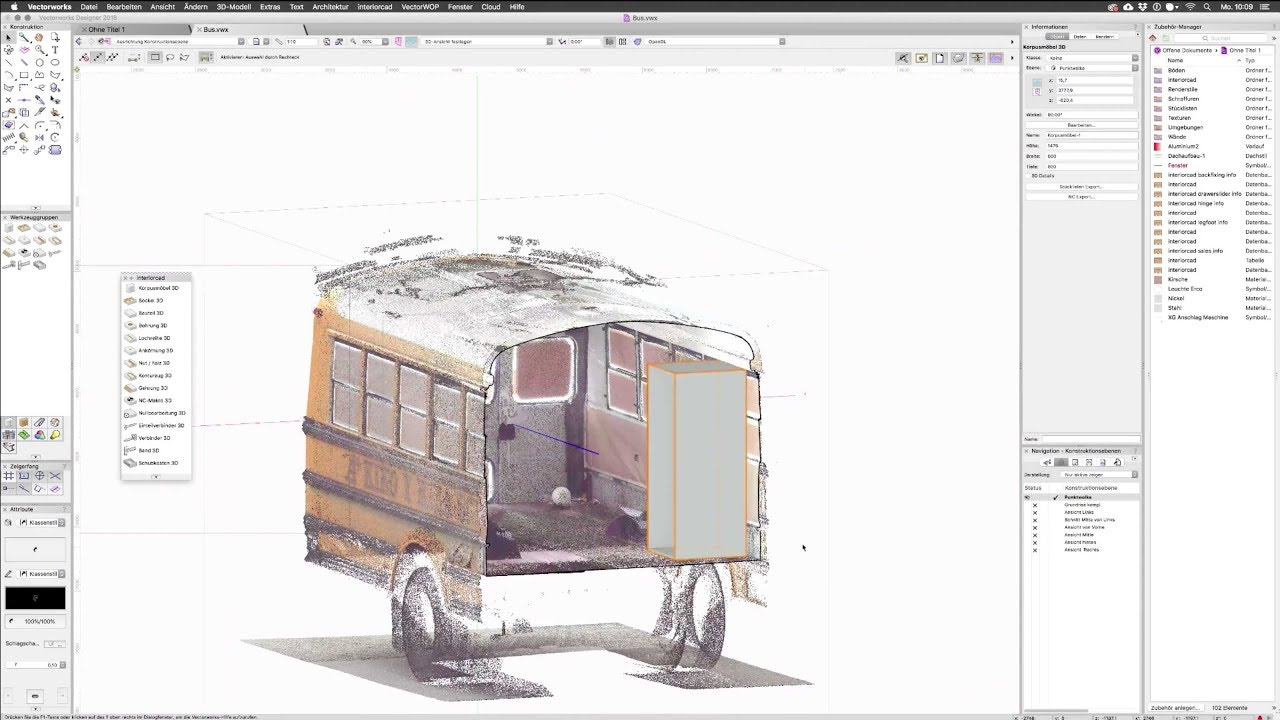Screen dimensions: 1280x720
Task: Toggle visibility of Ansicht von Vorne layer
Action: (1035, 528)
